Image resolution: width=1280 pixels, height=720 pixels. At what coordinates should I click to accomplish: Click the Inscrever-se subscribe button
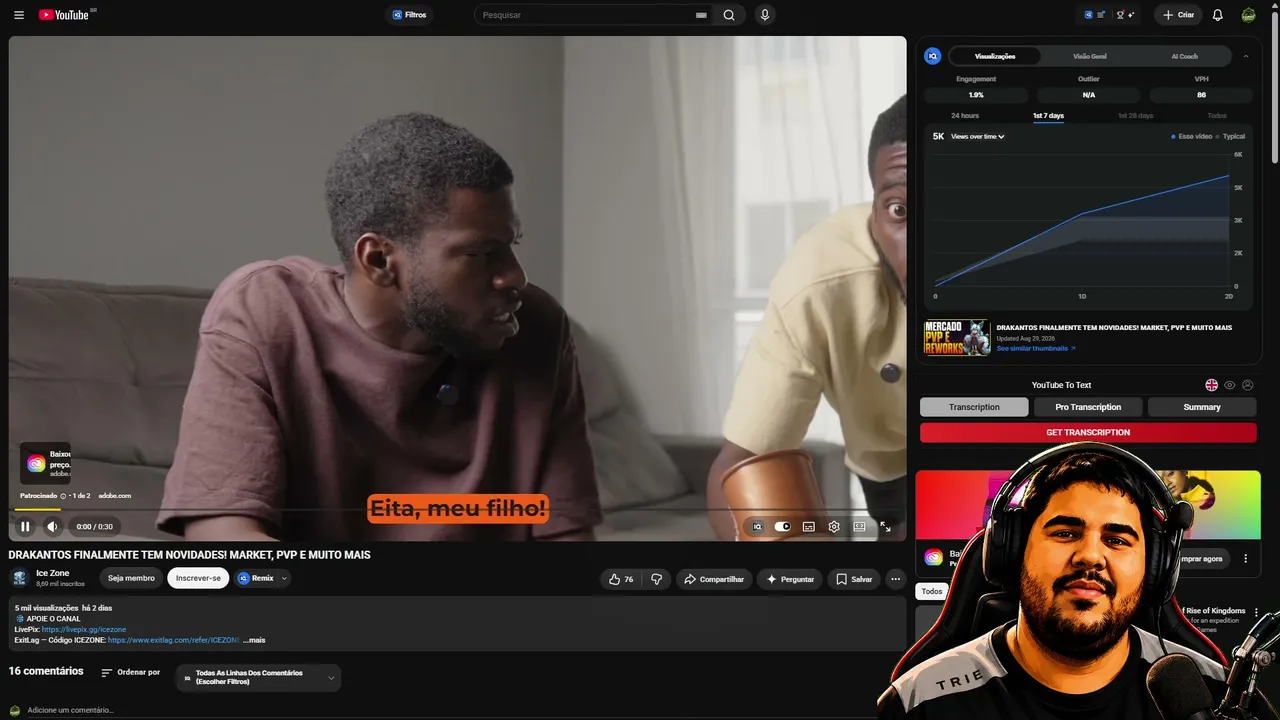point(198,578)
